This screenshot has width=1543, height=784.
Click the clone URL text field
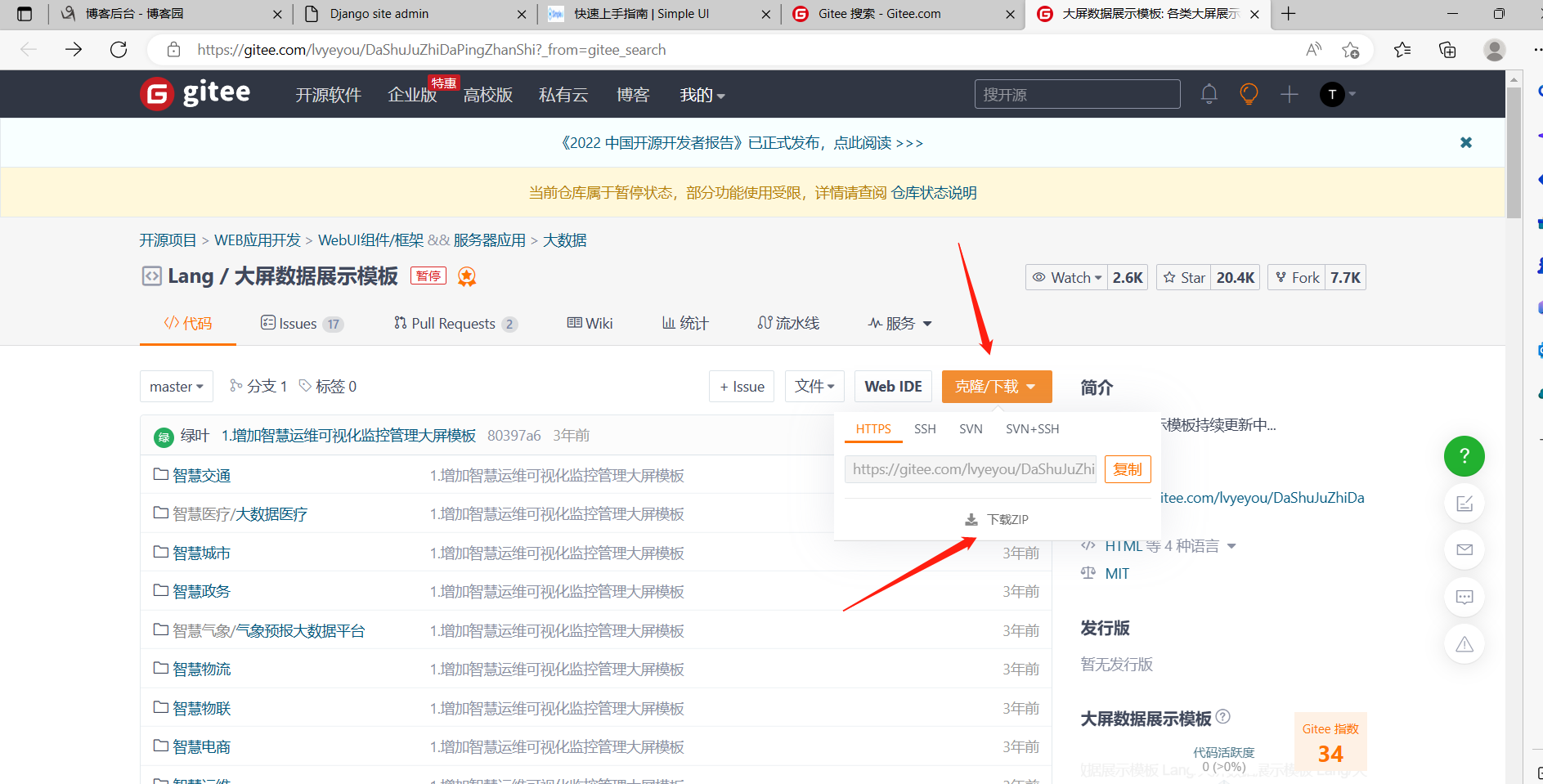[971, 469]
